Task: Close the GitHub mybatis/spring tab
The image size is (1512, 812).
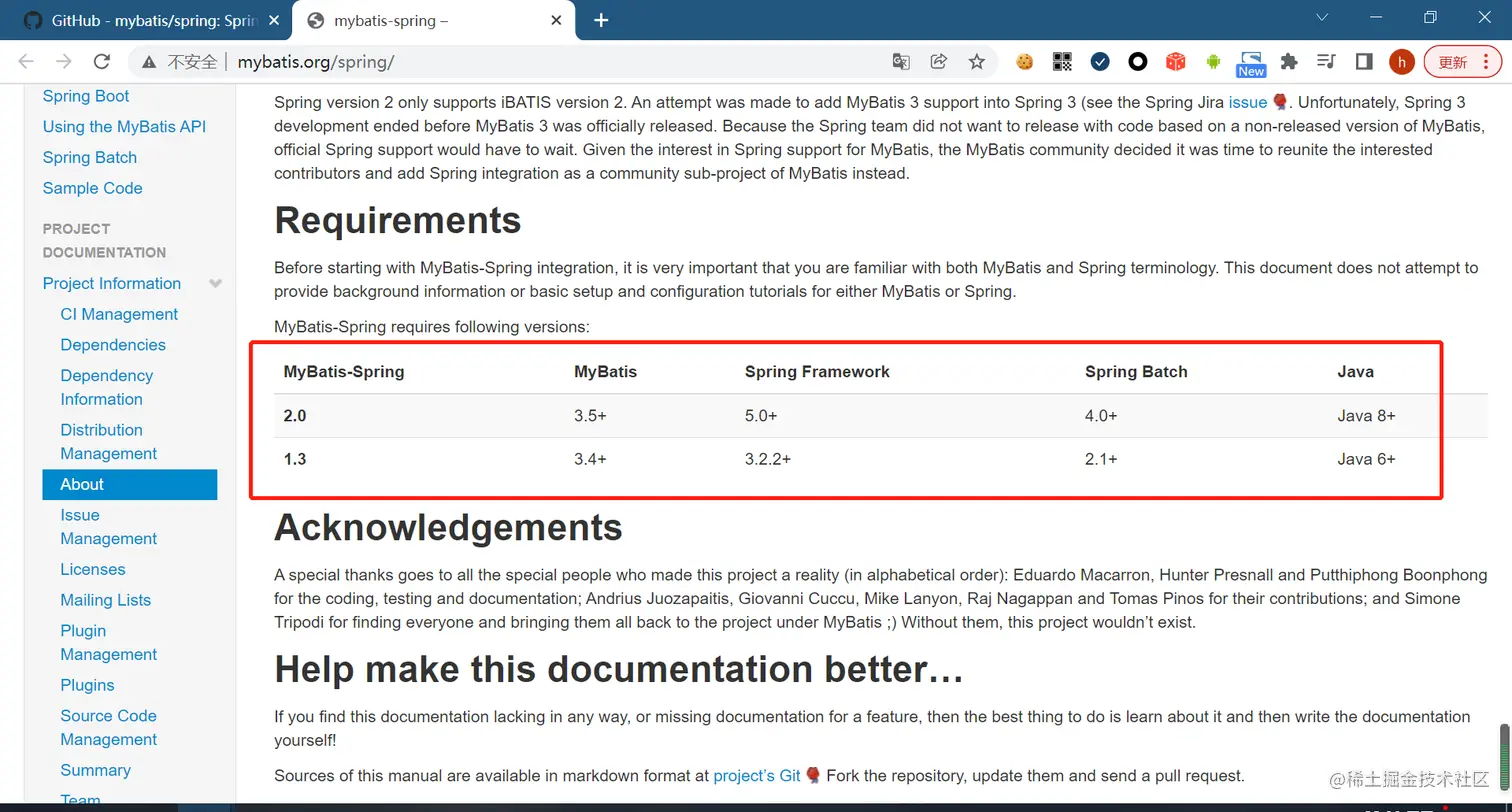Action: click(x=275, y=20)
